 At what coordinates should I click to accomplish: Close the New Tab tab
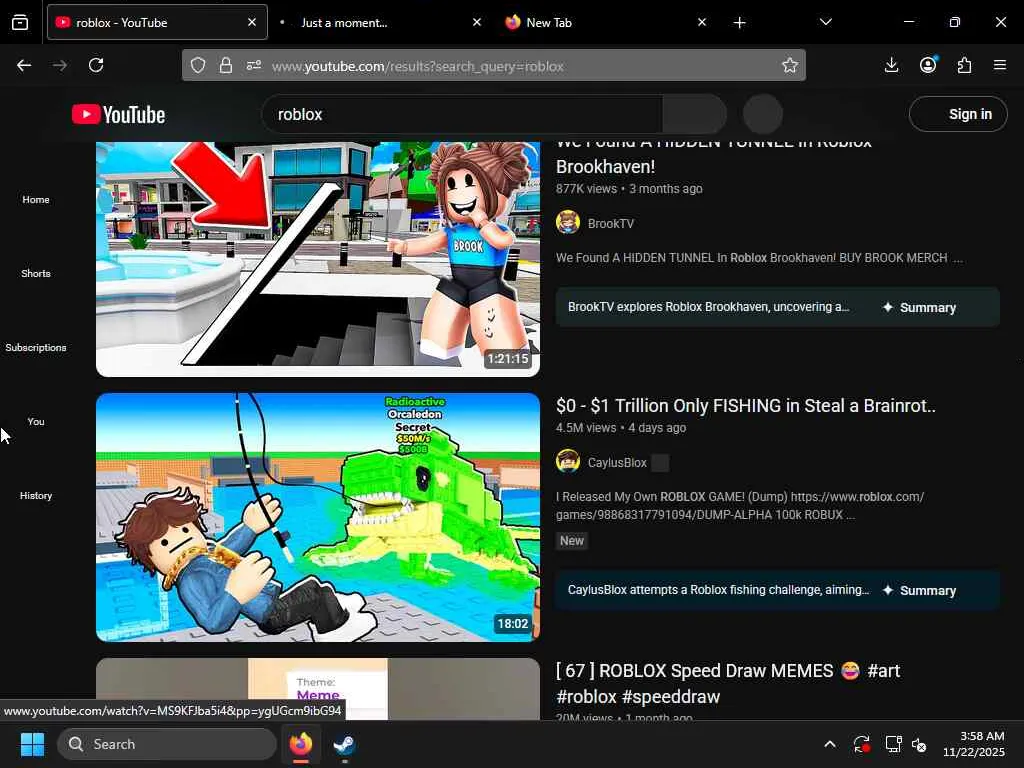[x=702, y=22]
